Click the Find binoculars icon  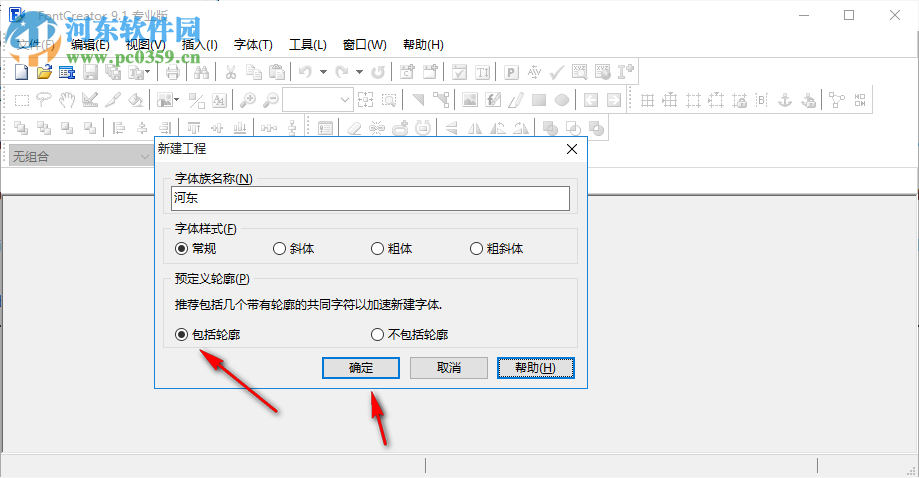(201, 72)
